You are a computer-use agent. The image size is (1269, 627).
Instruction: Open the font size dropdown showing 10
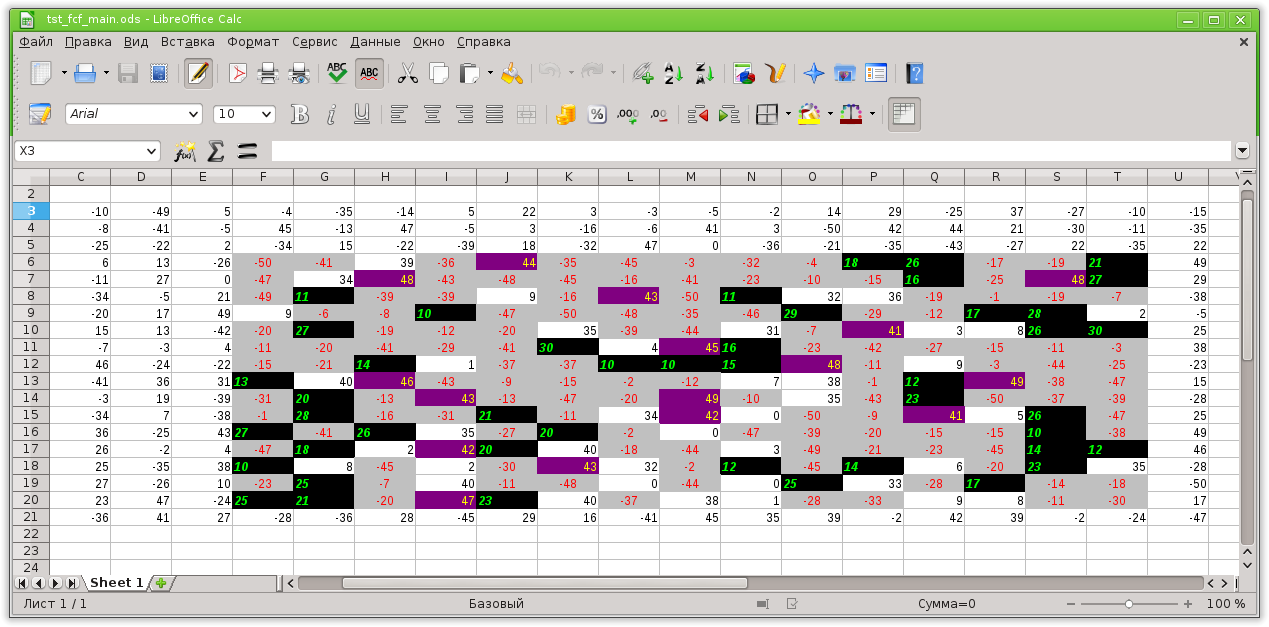point(266,114)
